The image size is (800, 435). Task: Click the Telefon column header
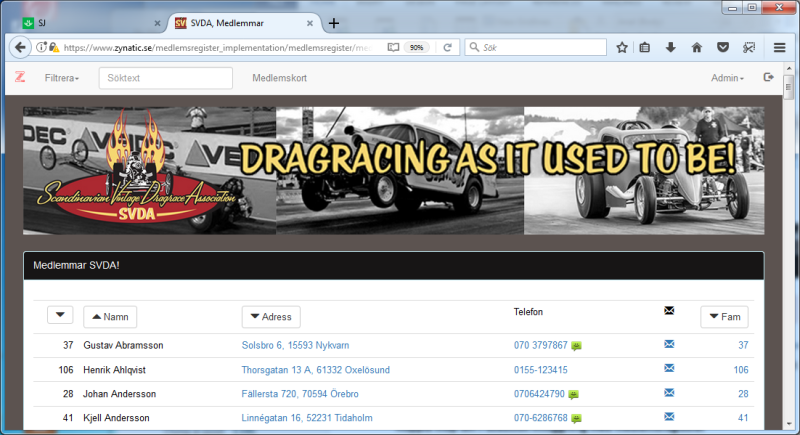528,312
